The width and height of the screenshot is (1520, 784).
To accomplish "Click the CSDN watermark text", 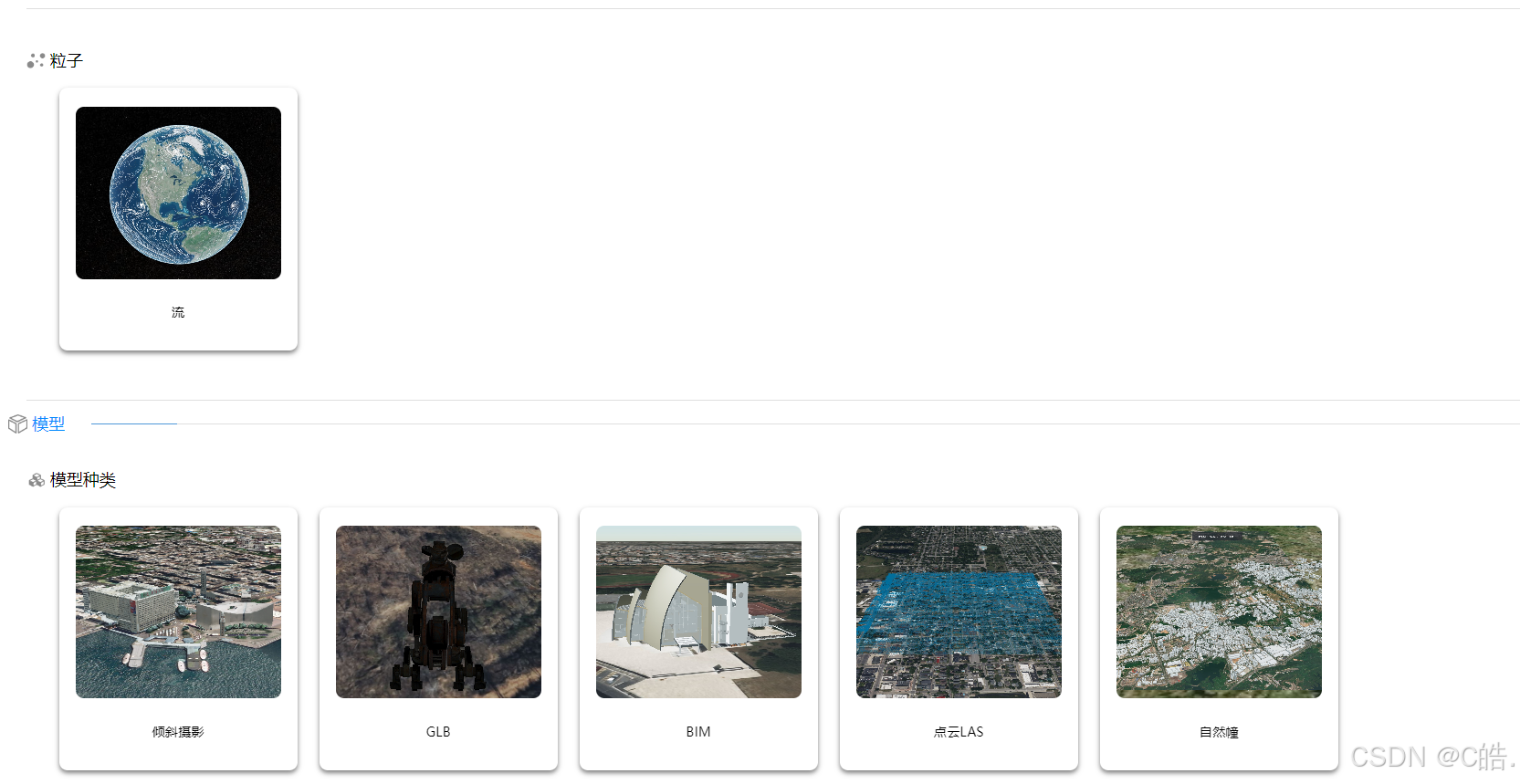I will click(x=1433, y=757).
